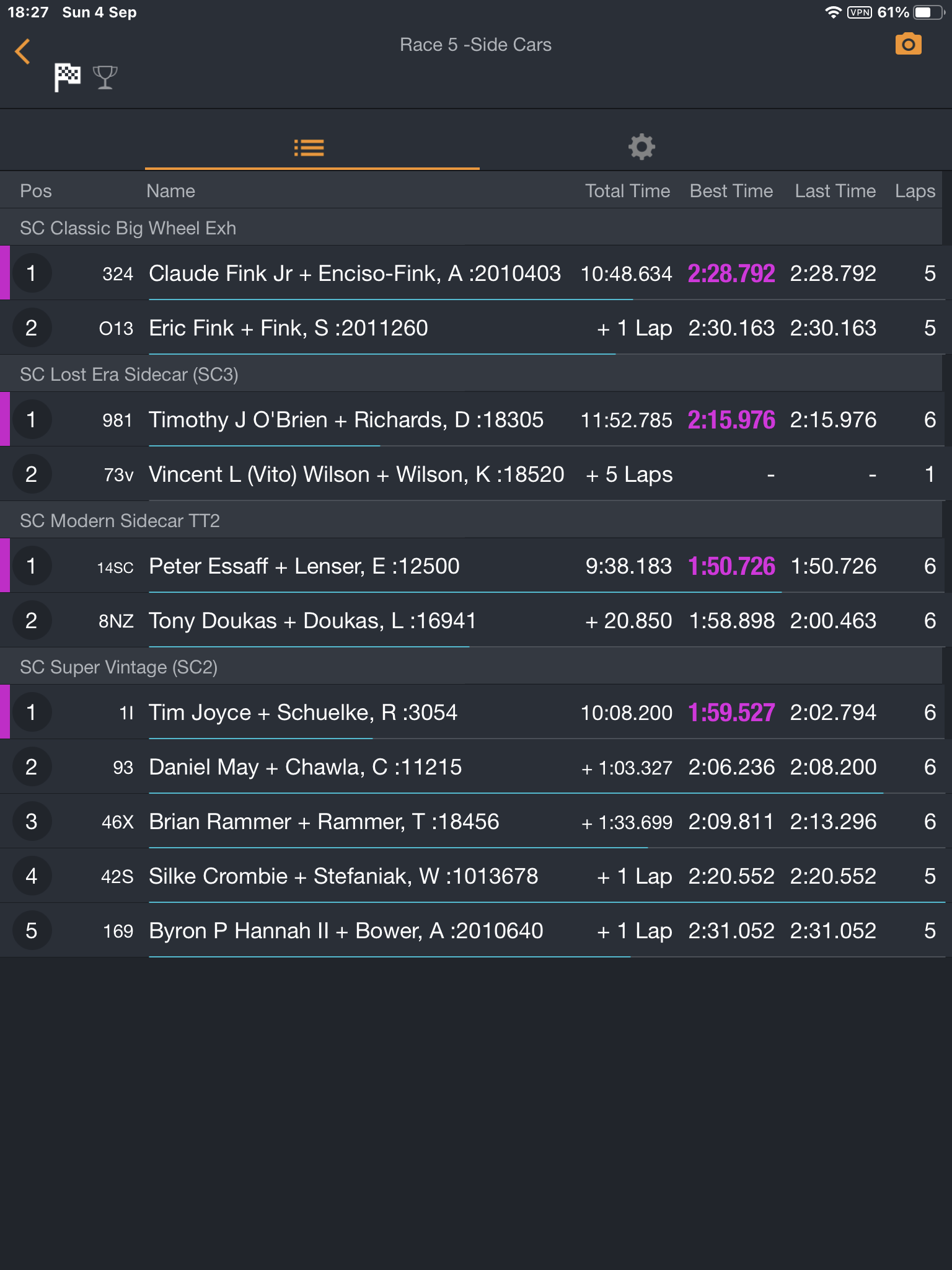This screenshot has height=1270, width=952.
Task: Tap the SC Super Vintage (SC2) header
Action: tap(118, 667)
